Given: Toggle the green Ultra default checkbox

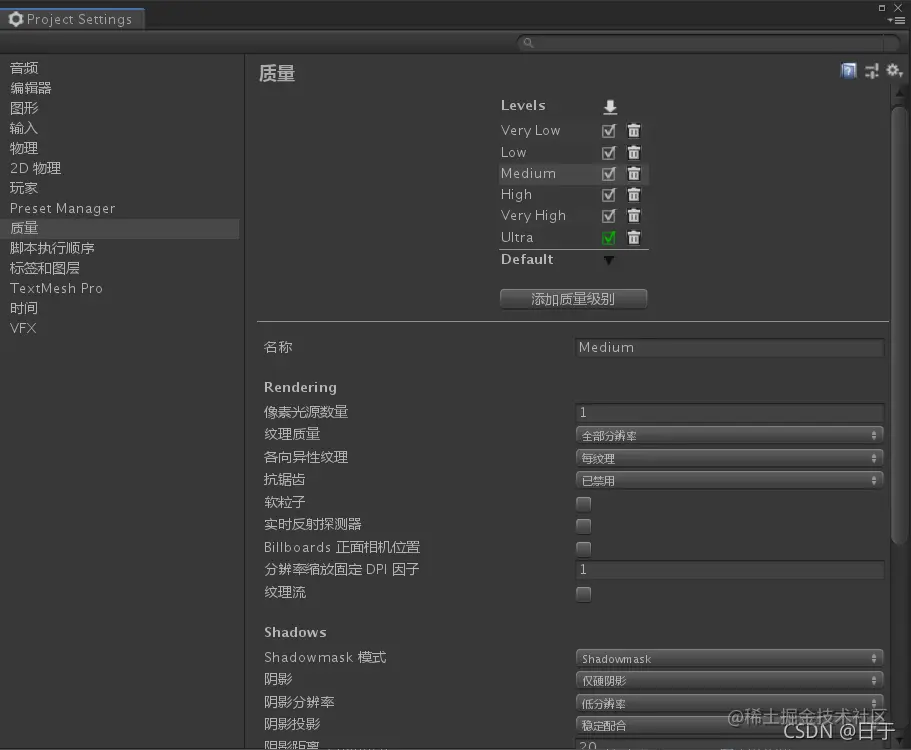Looking at the screenshot, I should 608,238.
